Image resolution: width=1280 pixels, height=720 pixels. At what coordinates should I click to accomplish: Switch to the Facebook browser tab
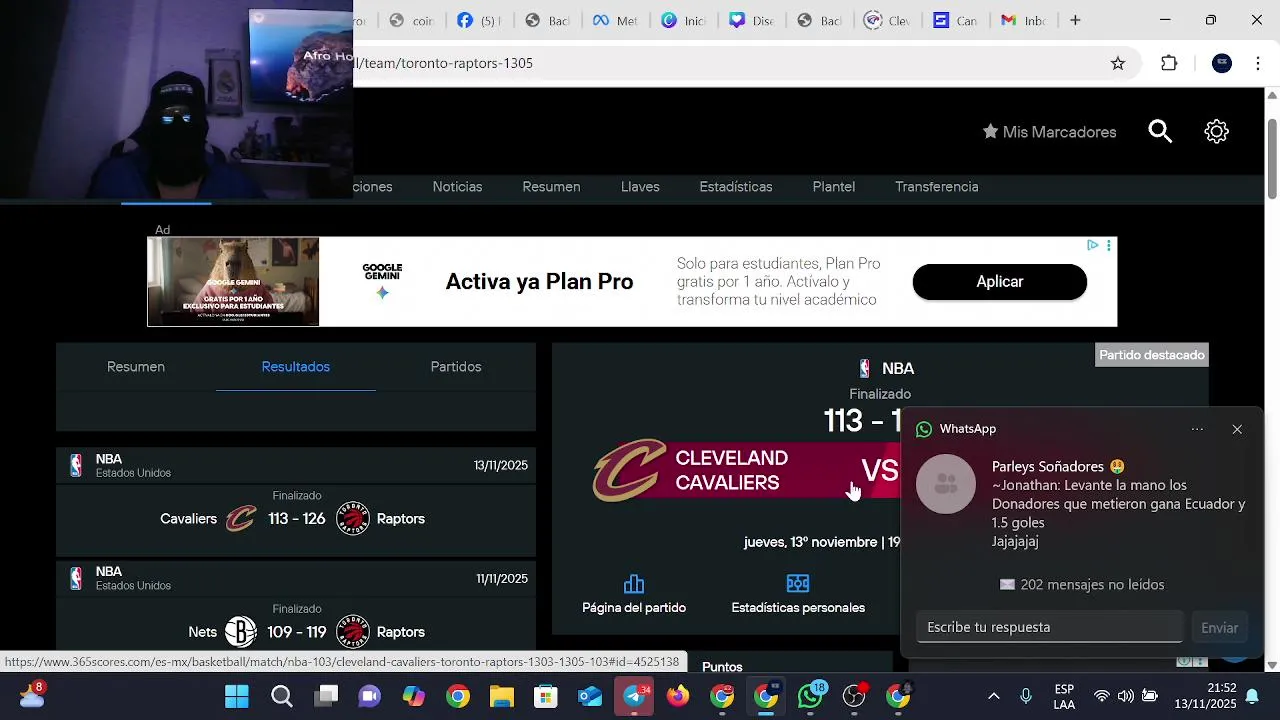[477, 20]
